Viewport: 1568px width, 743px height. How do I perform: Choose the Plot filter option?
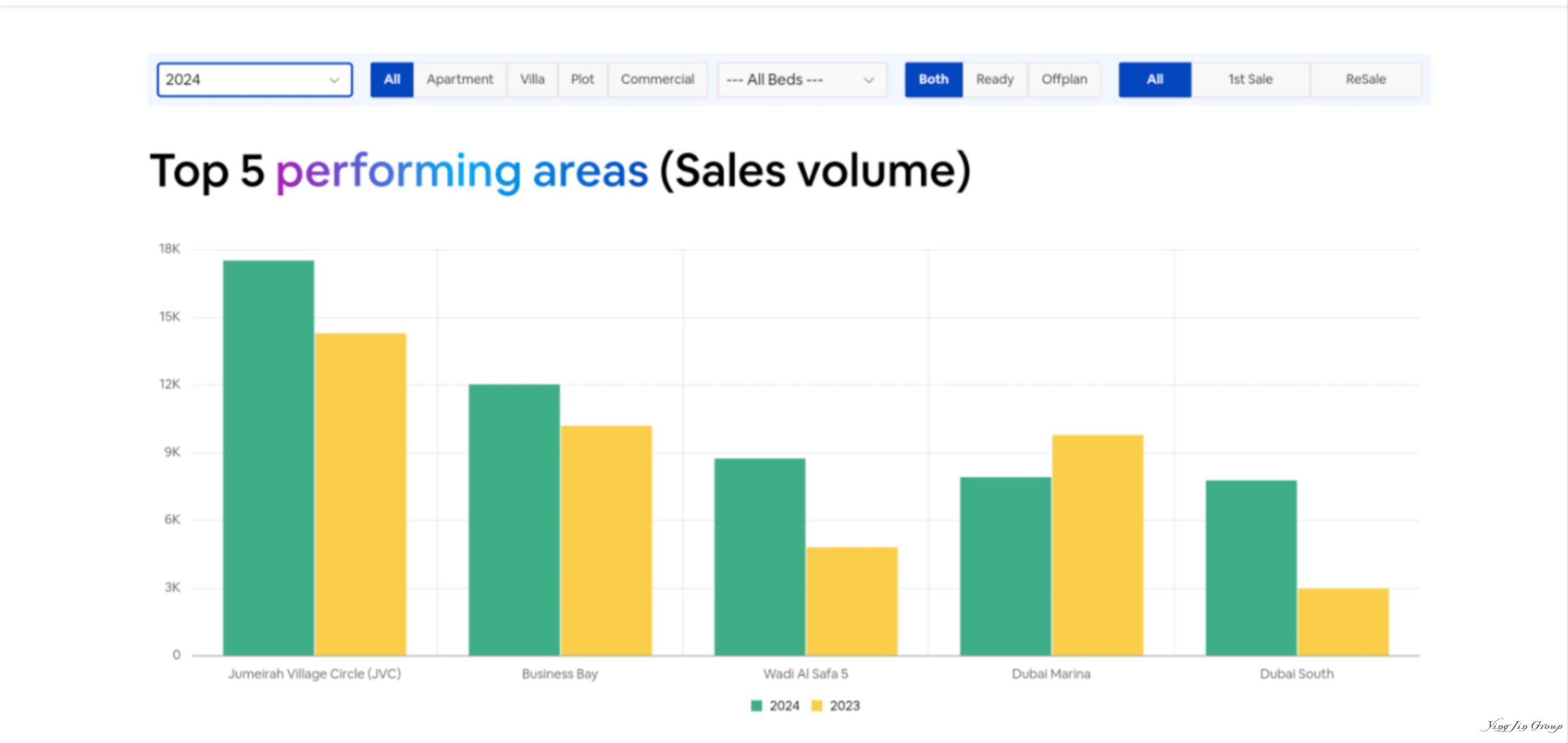582,79
